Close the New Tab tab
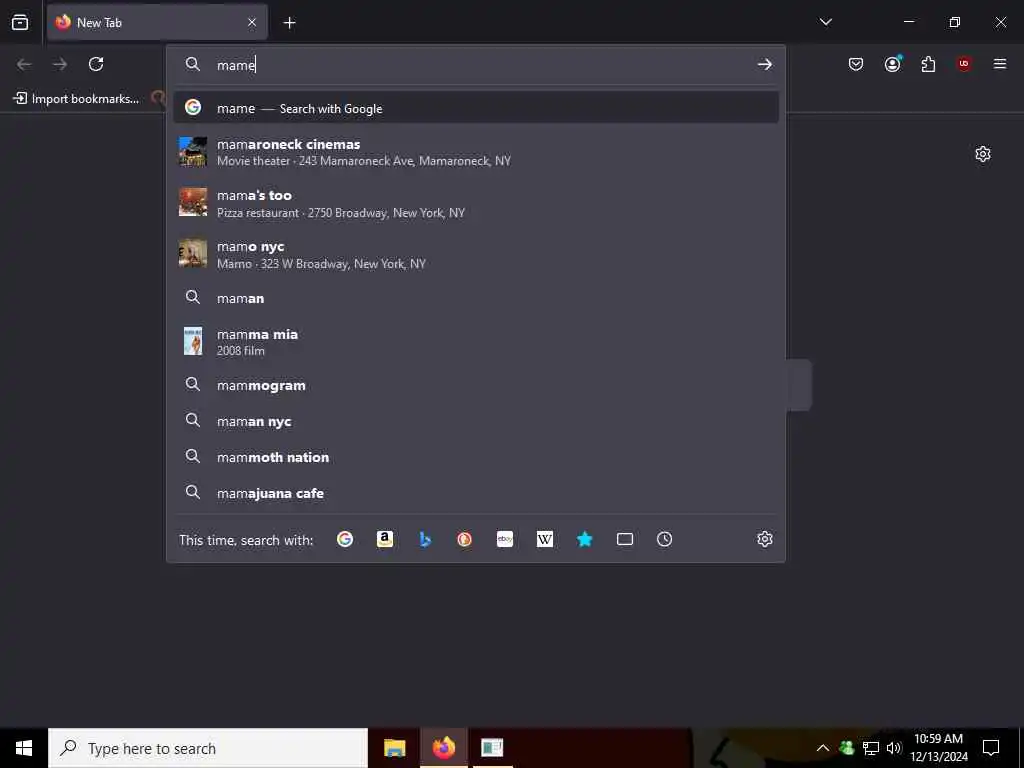The height and width of the screenshot is (768, 1024). click(x=251, y=22)
